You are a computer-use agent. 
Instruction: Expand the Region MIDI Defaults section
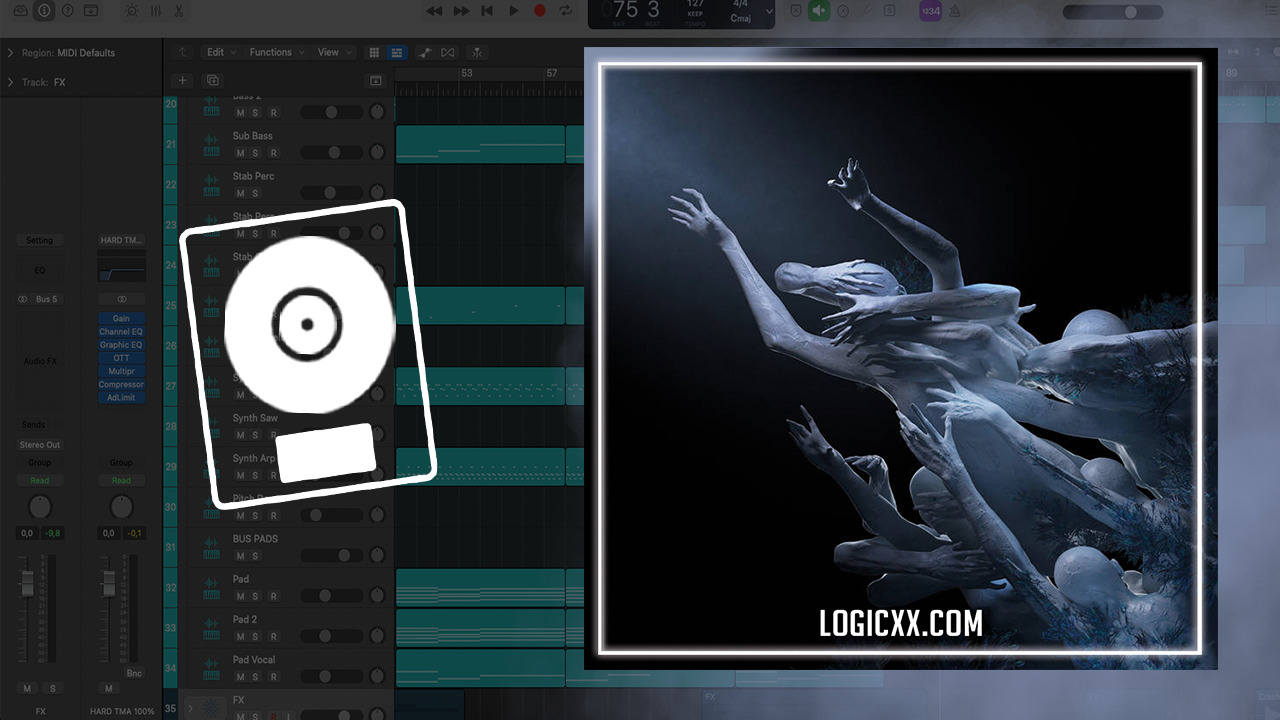click(x=10, y=53)
